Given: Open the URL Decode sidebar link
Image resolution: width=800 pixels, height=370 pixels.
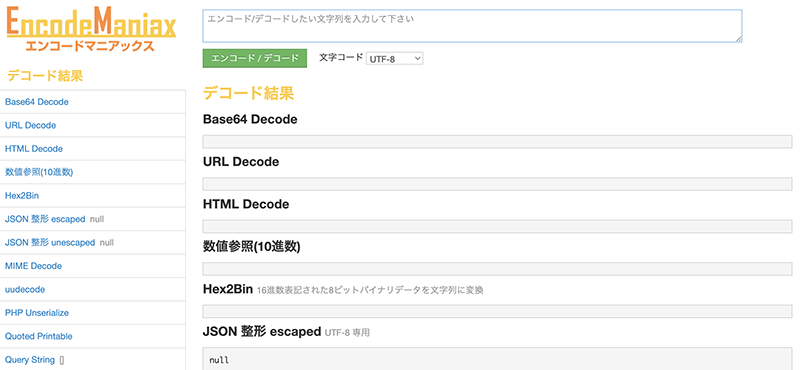Looking at the screenshot, I should (x=31, y=126).
